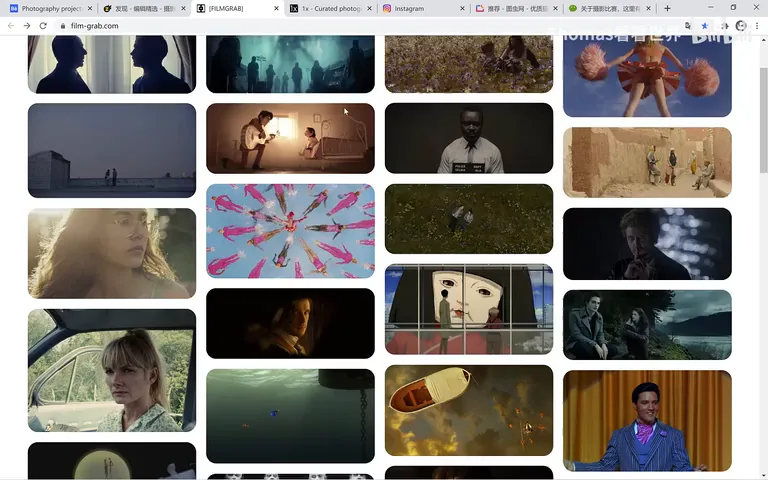This screenshot has width=768, height=480.
Task: View site security lock info
Action: tap(63, 26)
